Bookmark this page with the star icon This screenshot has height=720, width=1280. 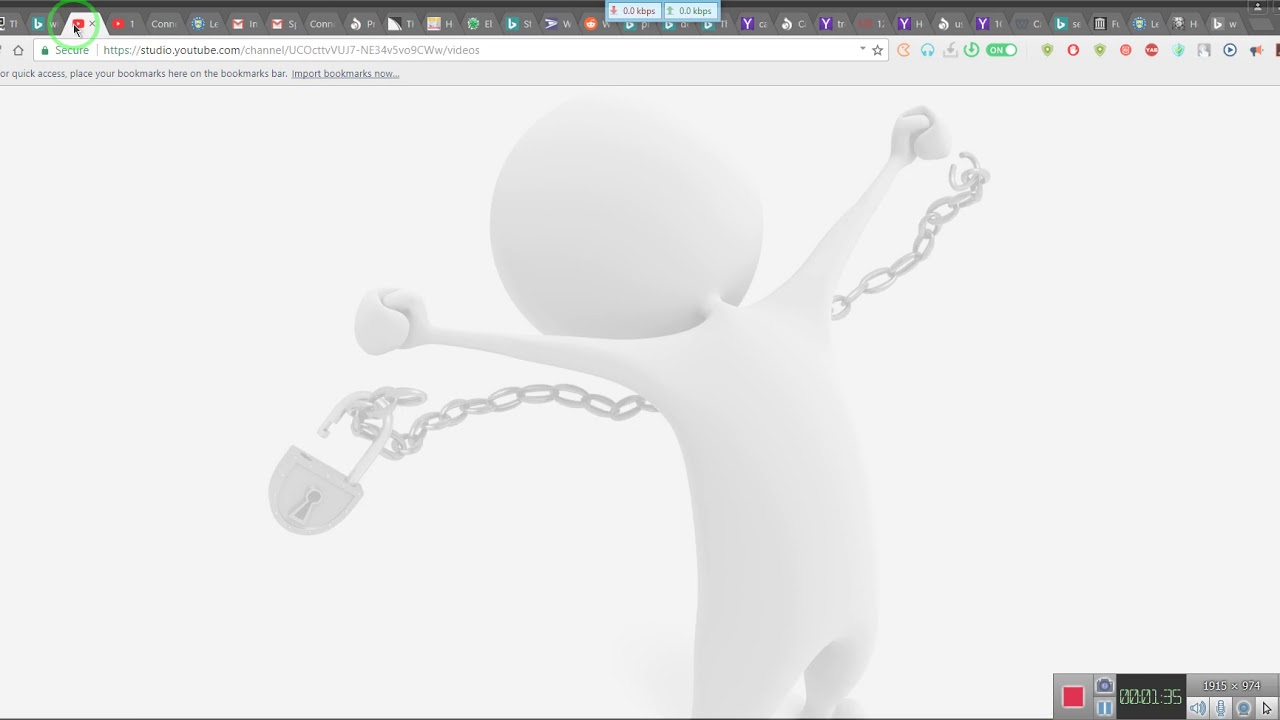[878, 50]
